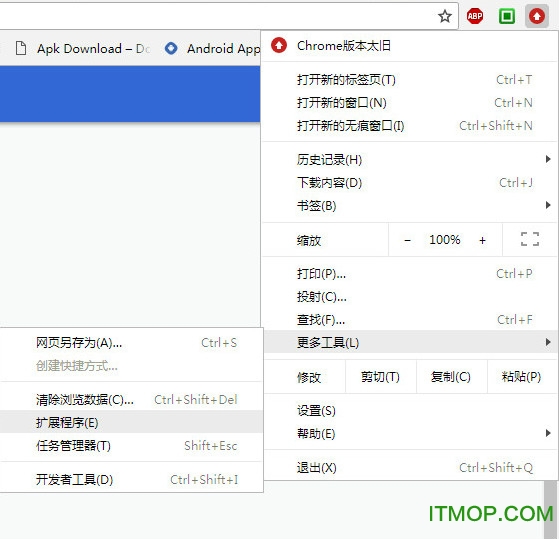Viewport: 559px width, 539px height.
Task: Choose 查找(F)... menu item
Action: pos(410,320)
